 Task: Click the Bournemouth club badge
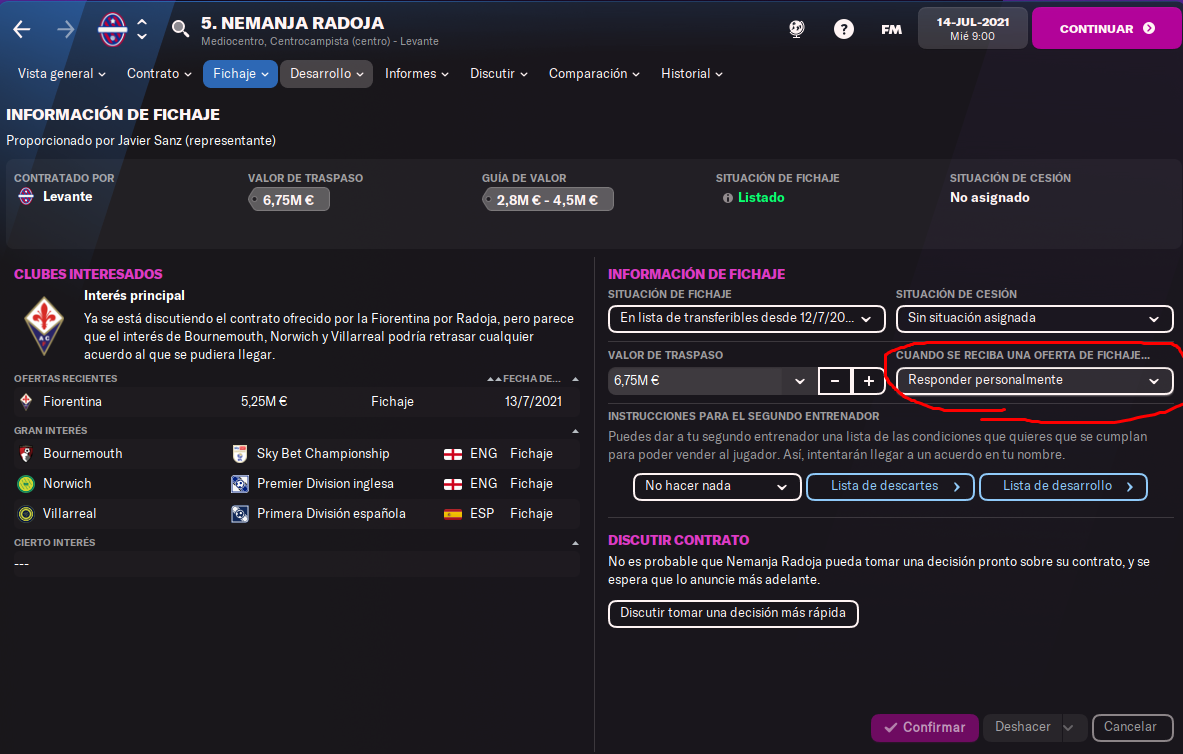tap(26, 454)
